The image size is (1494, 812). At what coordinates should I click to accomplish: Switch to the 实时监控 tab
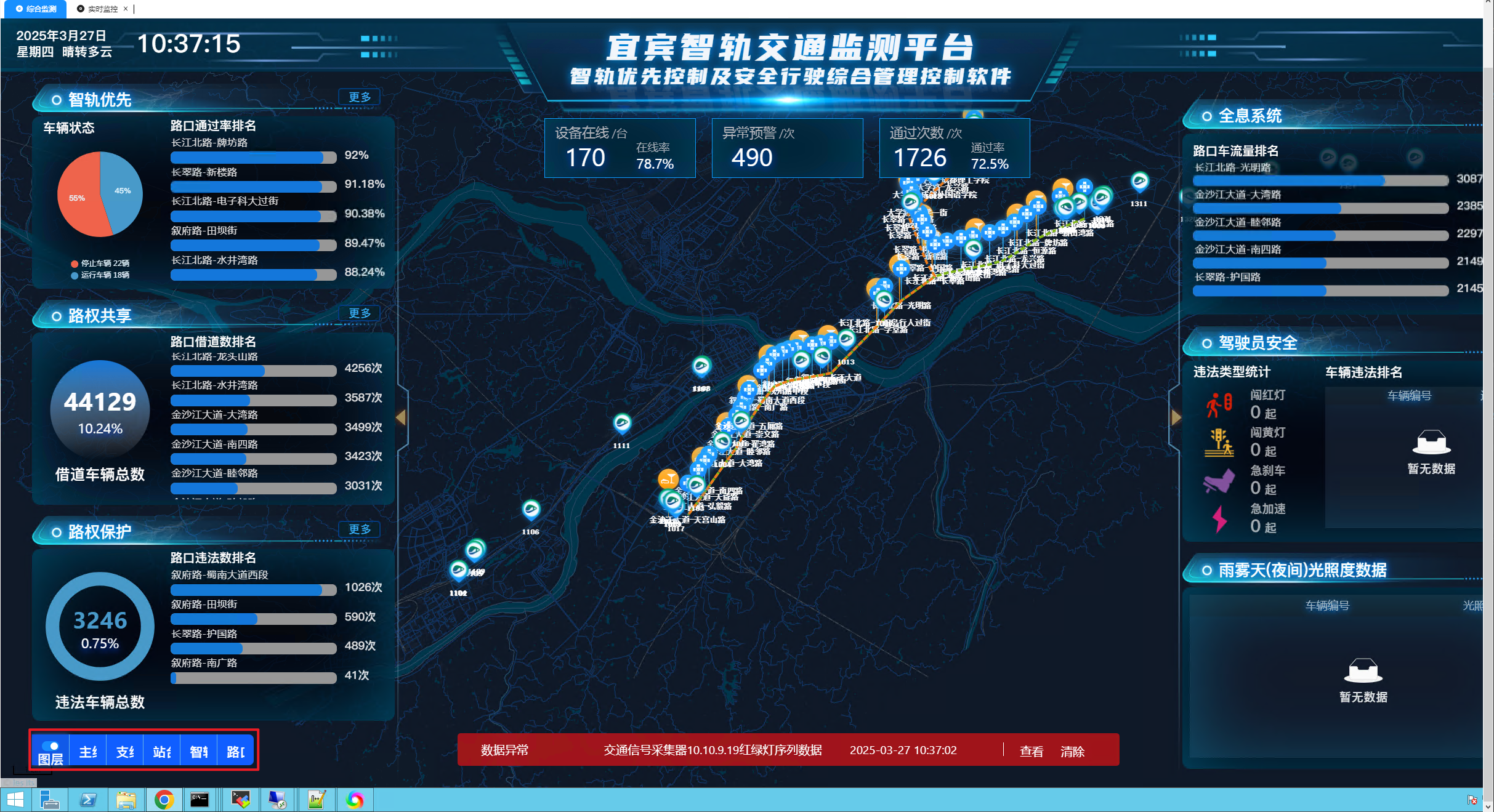(102, 9)
